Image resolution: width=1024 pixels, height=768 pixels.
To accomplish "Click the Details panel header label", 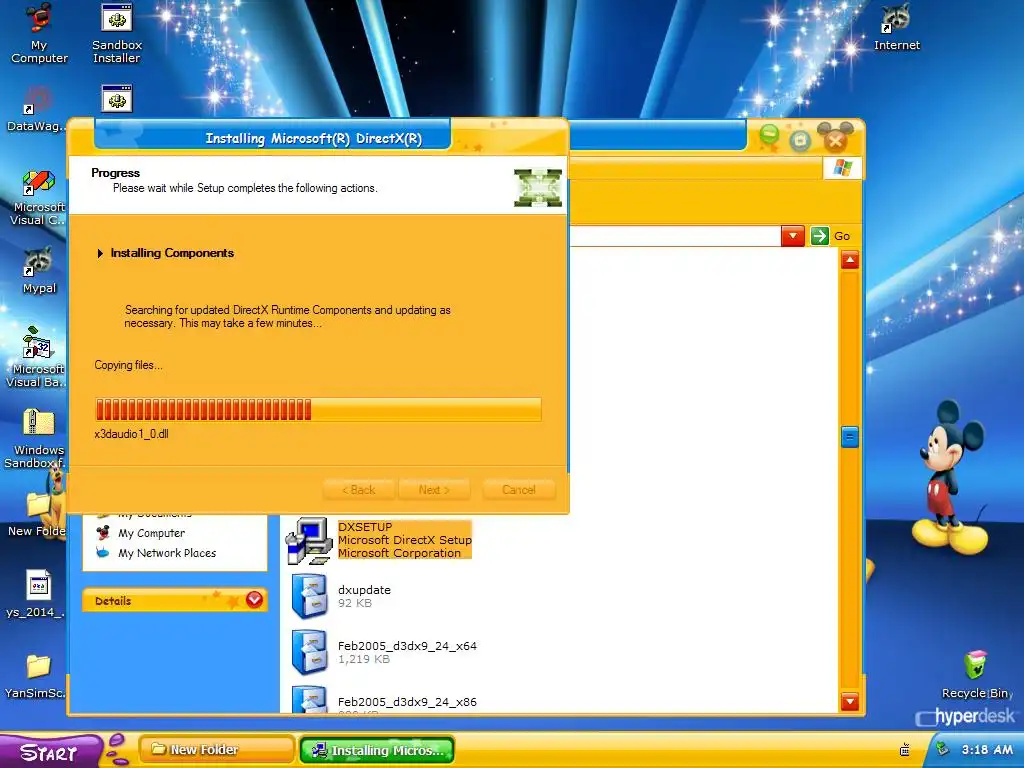I will 113,601.
